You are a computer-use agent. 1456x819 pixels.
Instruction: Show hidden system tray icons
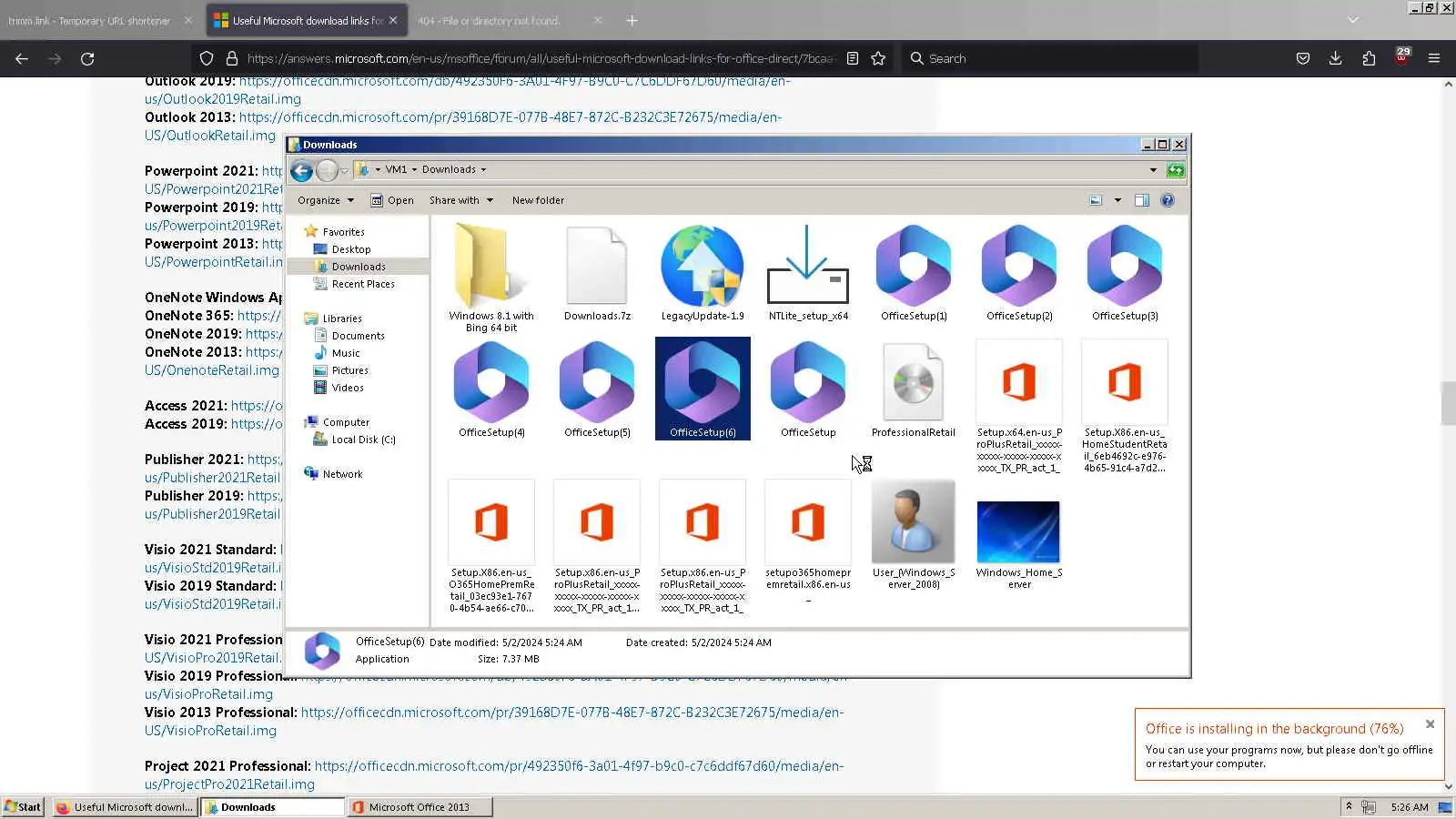click(1349, 807)
